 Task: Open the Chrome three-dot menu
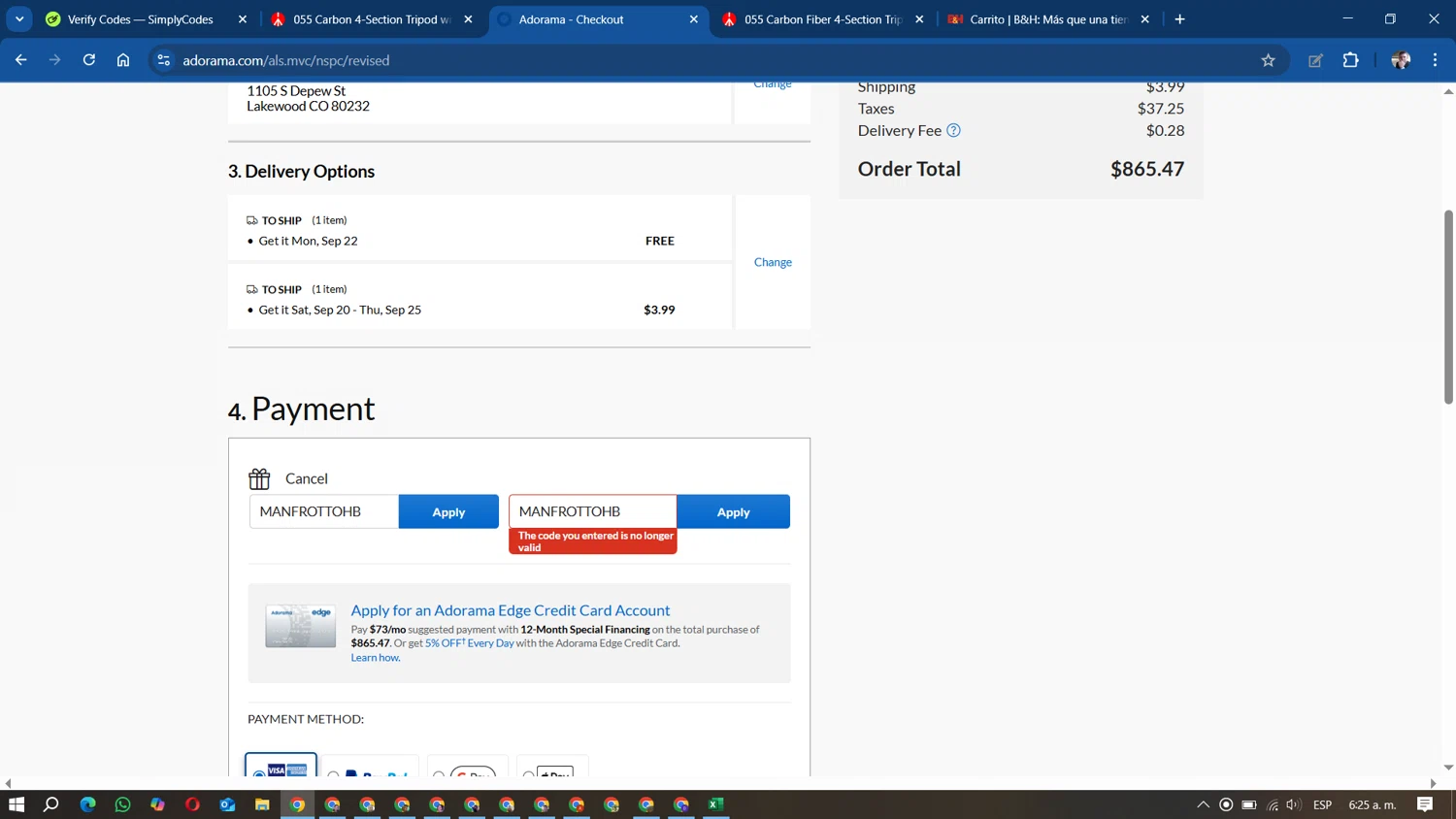[1435, 60]
